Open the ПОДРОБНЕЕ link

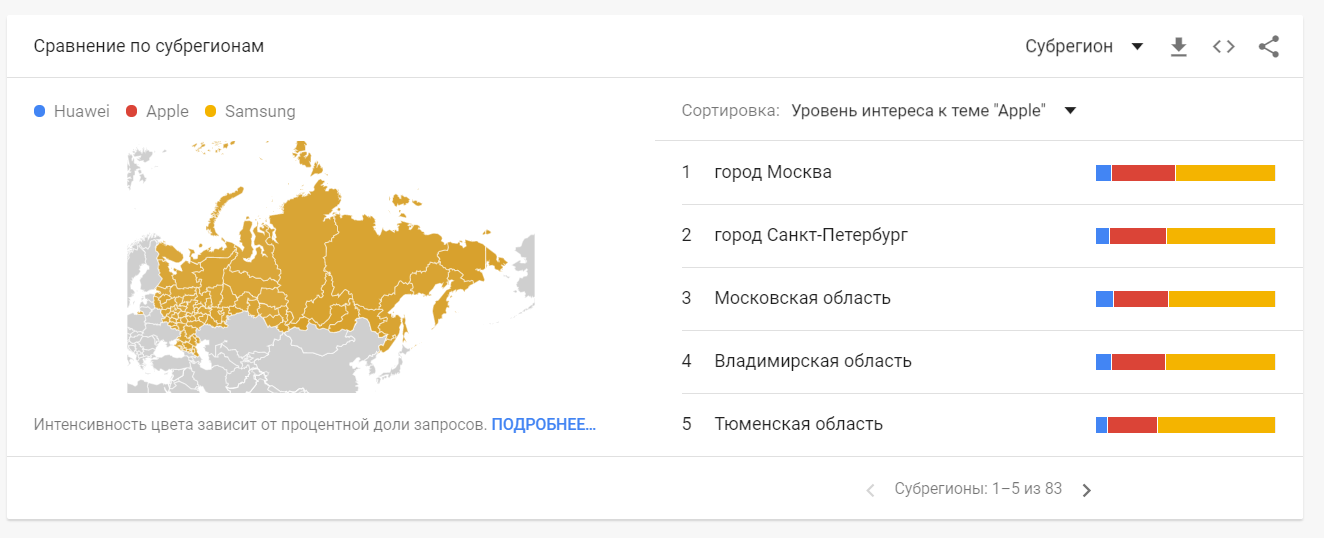(543, 424)
